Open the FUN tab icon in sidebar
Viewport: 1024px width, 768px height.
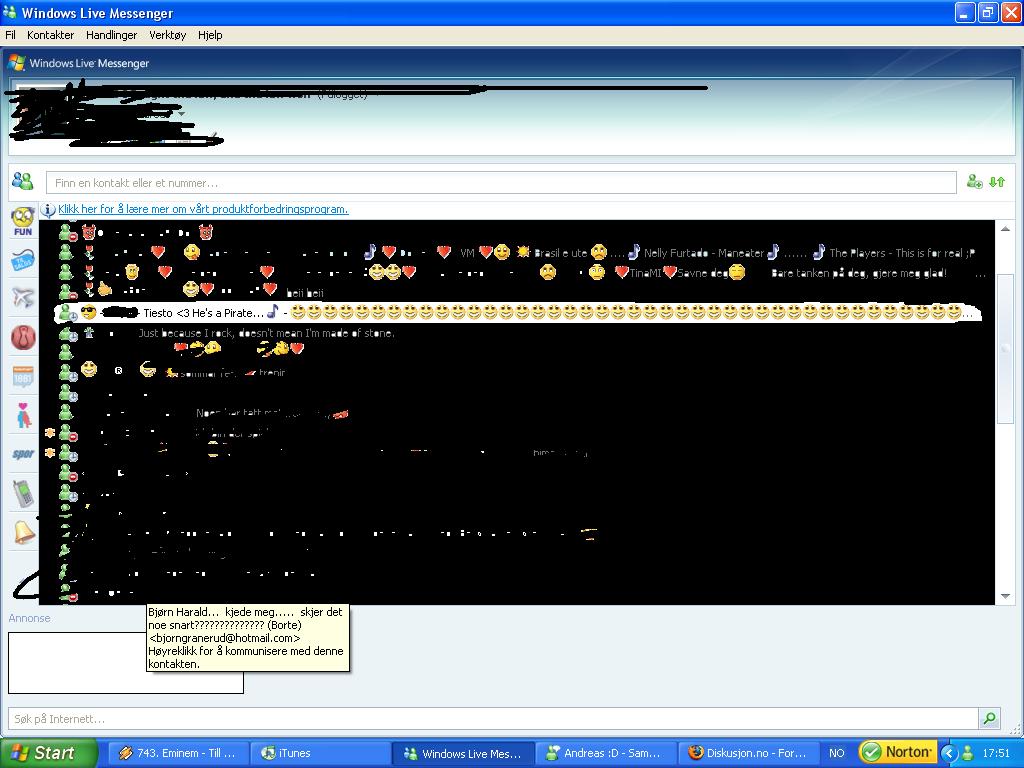pyautogui.click(x=23, y=221)
